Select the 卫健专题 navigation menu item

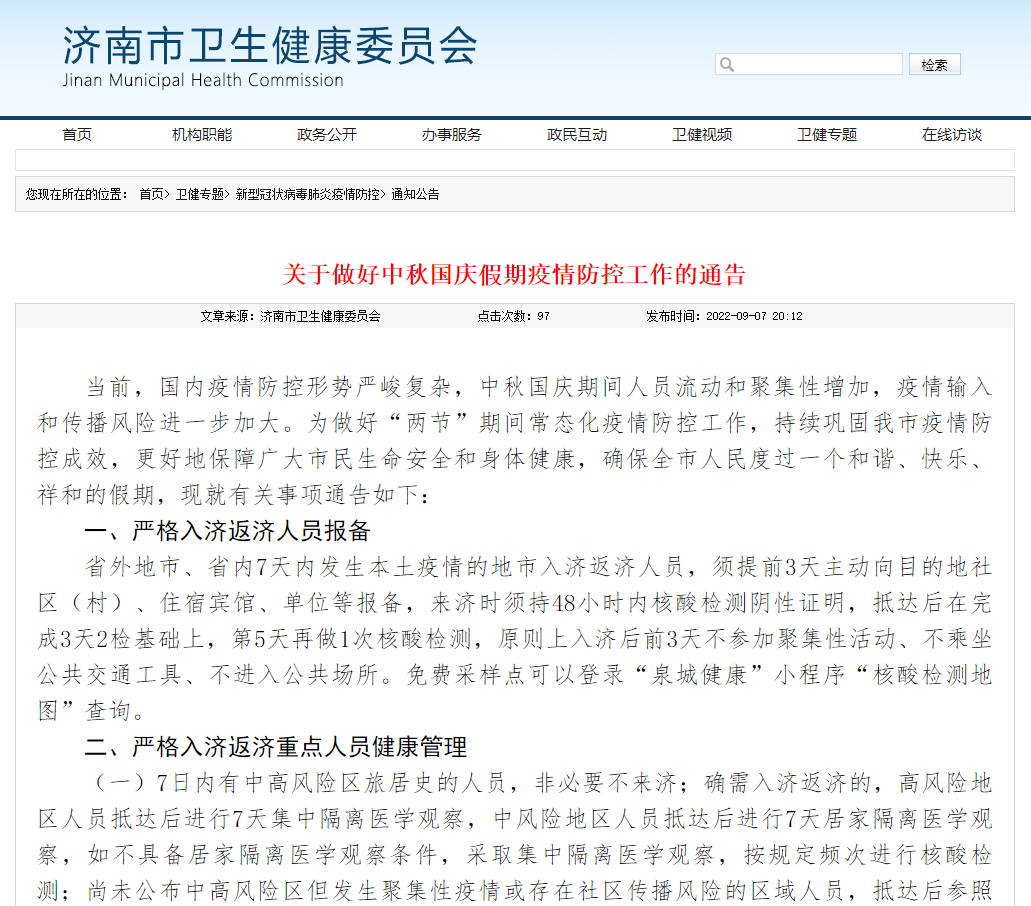pyautogui.click(x=827, y=135)
